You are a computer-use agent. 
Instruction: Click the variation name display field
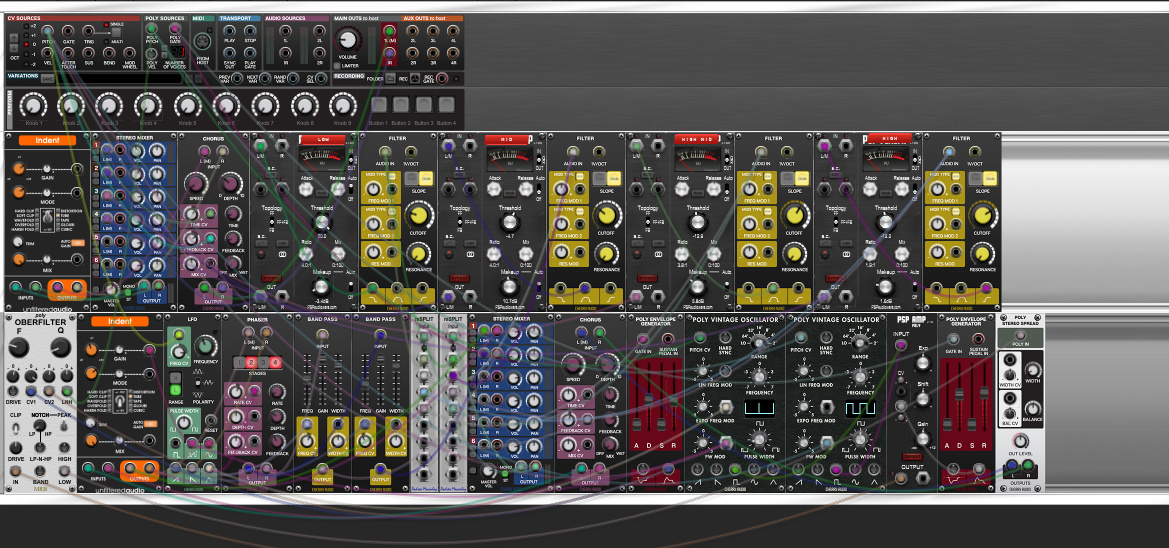(x=119, y=78)
